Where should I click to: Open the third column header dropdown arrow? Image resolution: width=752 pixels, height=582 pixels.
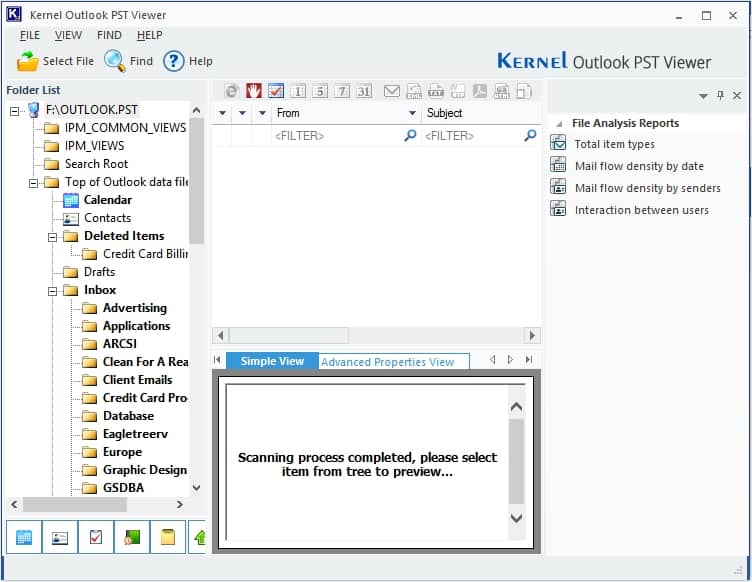tap(262, 114)
